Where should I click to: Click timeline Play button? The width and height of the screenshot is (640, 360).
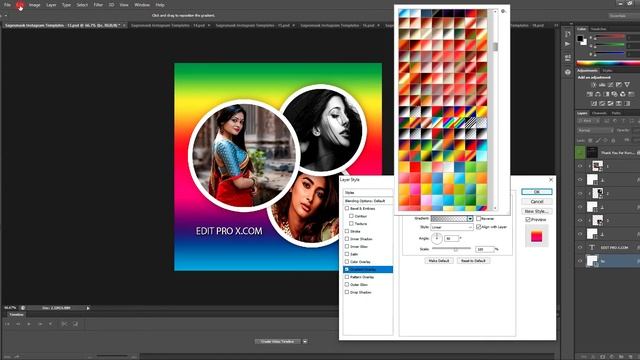pos(29,324)
